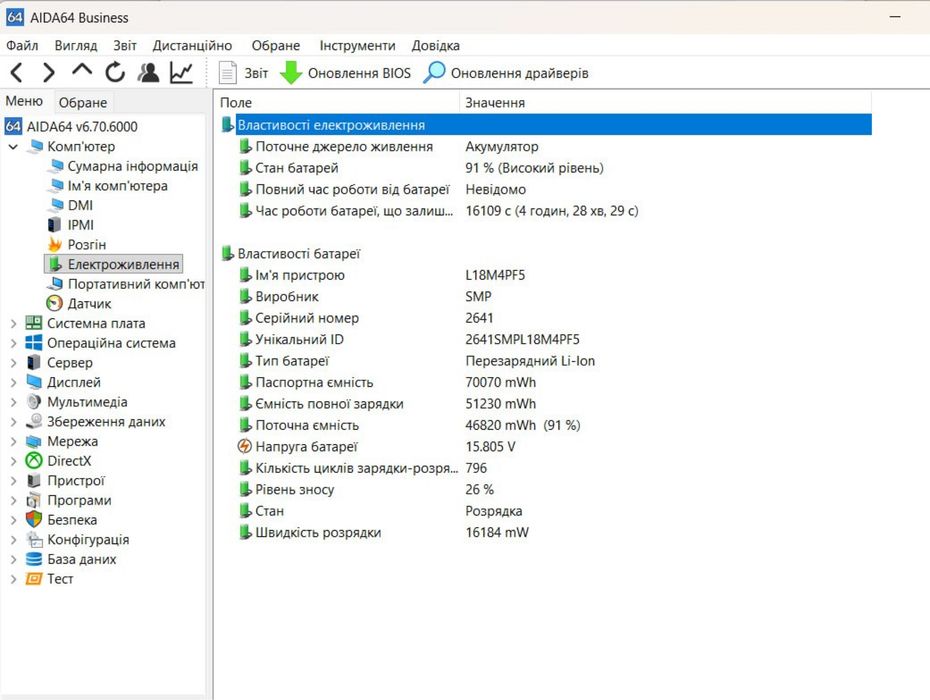Open the Файл menu

click(22, 46)
